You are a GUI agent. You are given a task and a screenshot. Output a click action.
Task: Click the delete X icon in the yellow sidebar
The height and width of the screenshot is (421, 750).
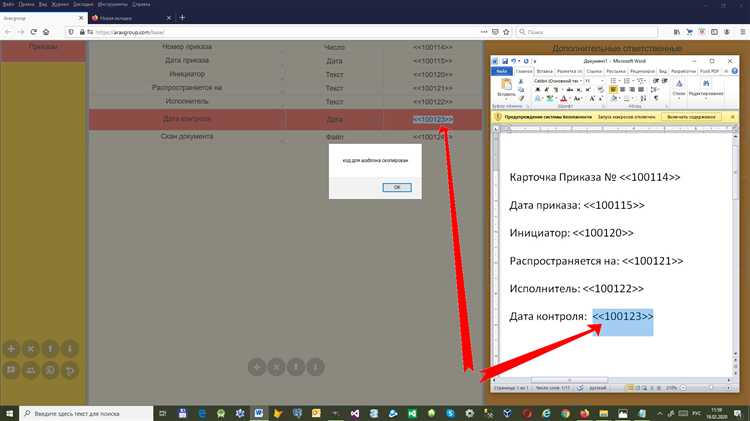coord(31,349)
